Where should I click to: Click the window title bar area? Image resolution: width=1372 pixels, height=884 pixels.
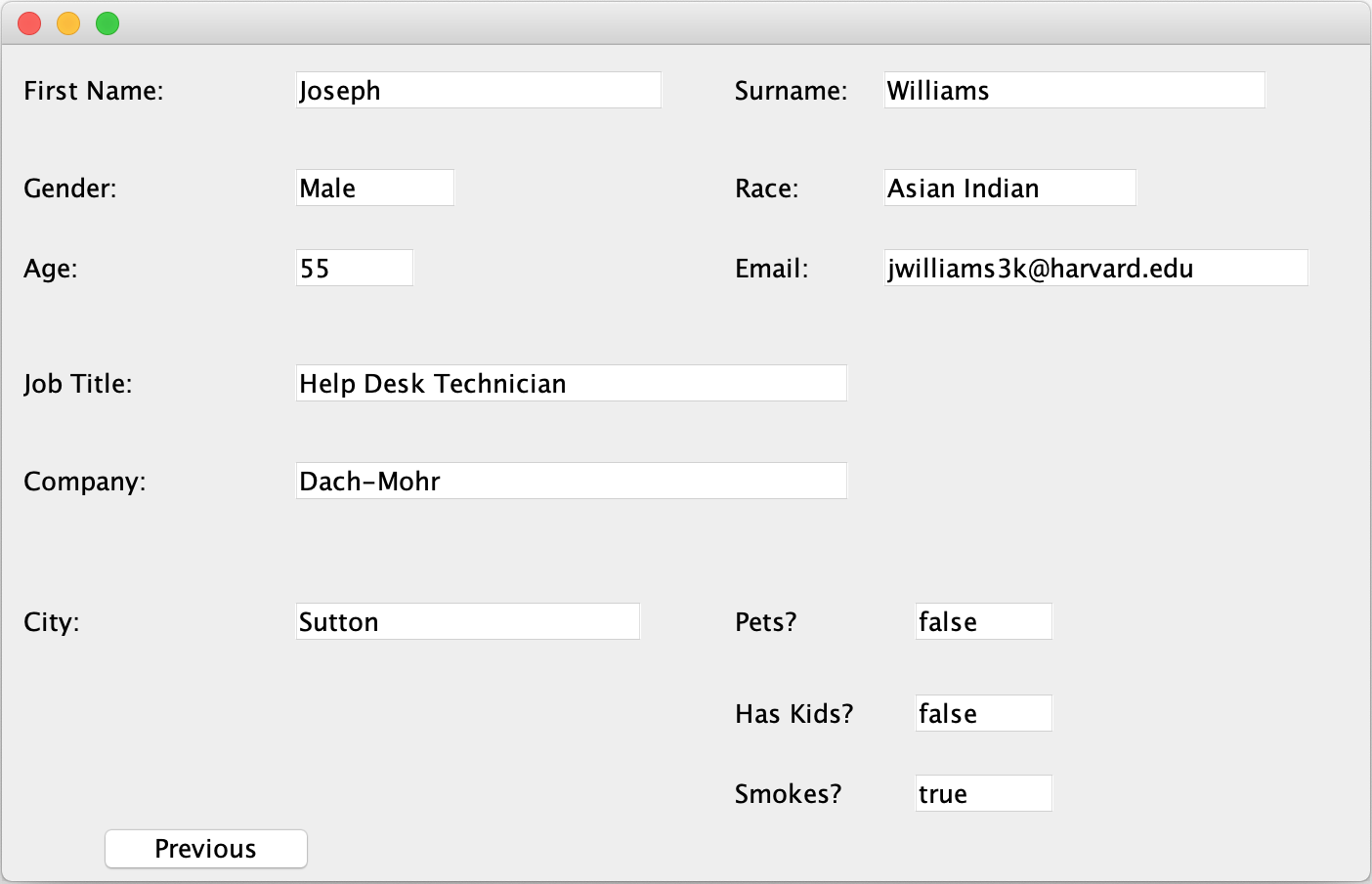(x=684, y=22)
